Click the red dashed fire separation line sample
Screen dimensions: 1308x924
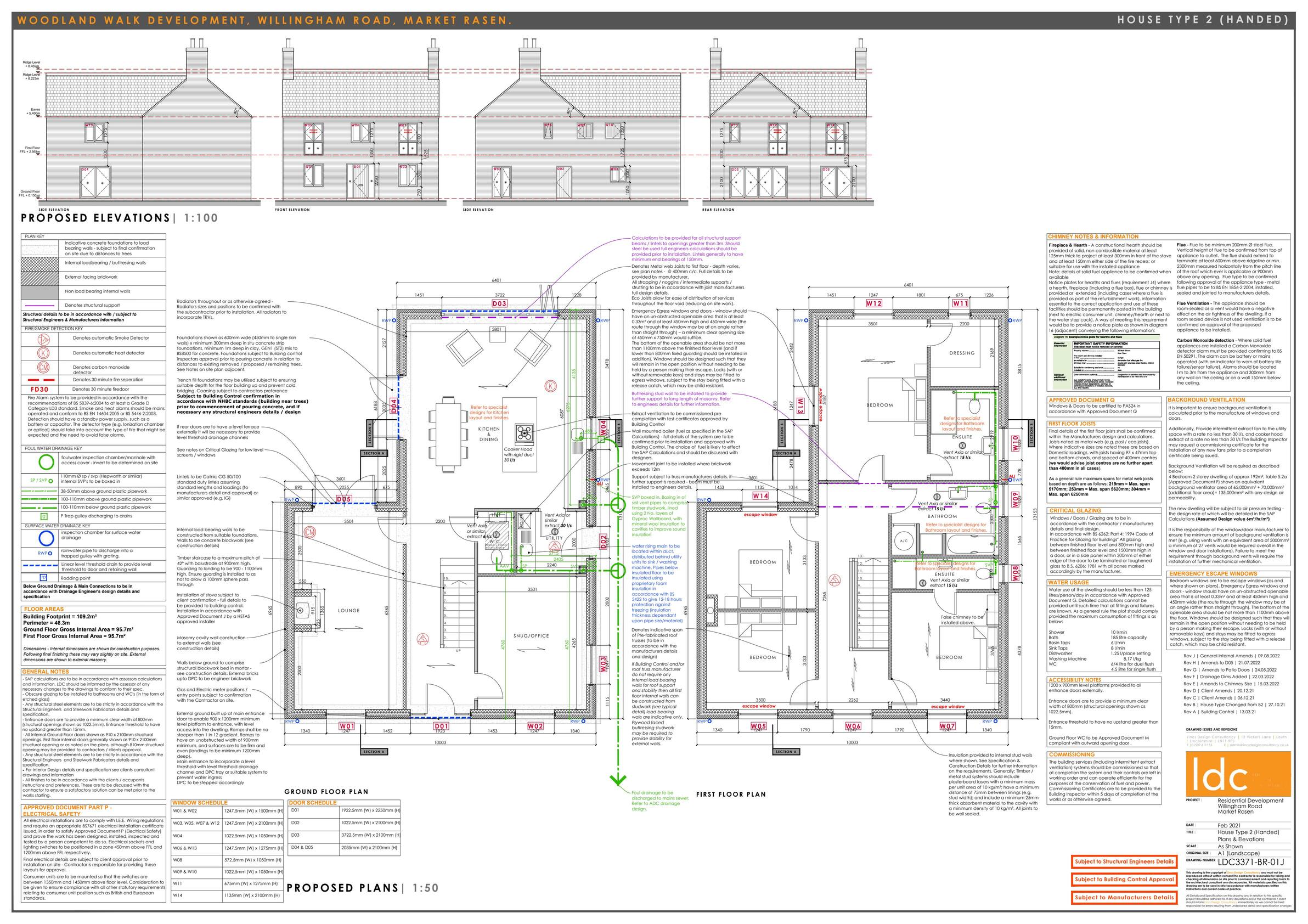tap(41, 379)
